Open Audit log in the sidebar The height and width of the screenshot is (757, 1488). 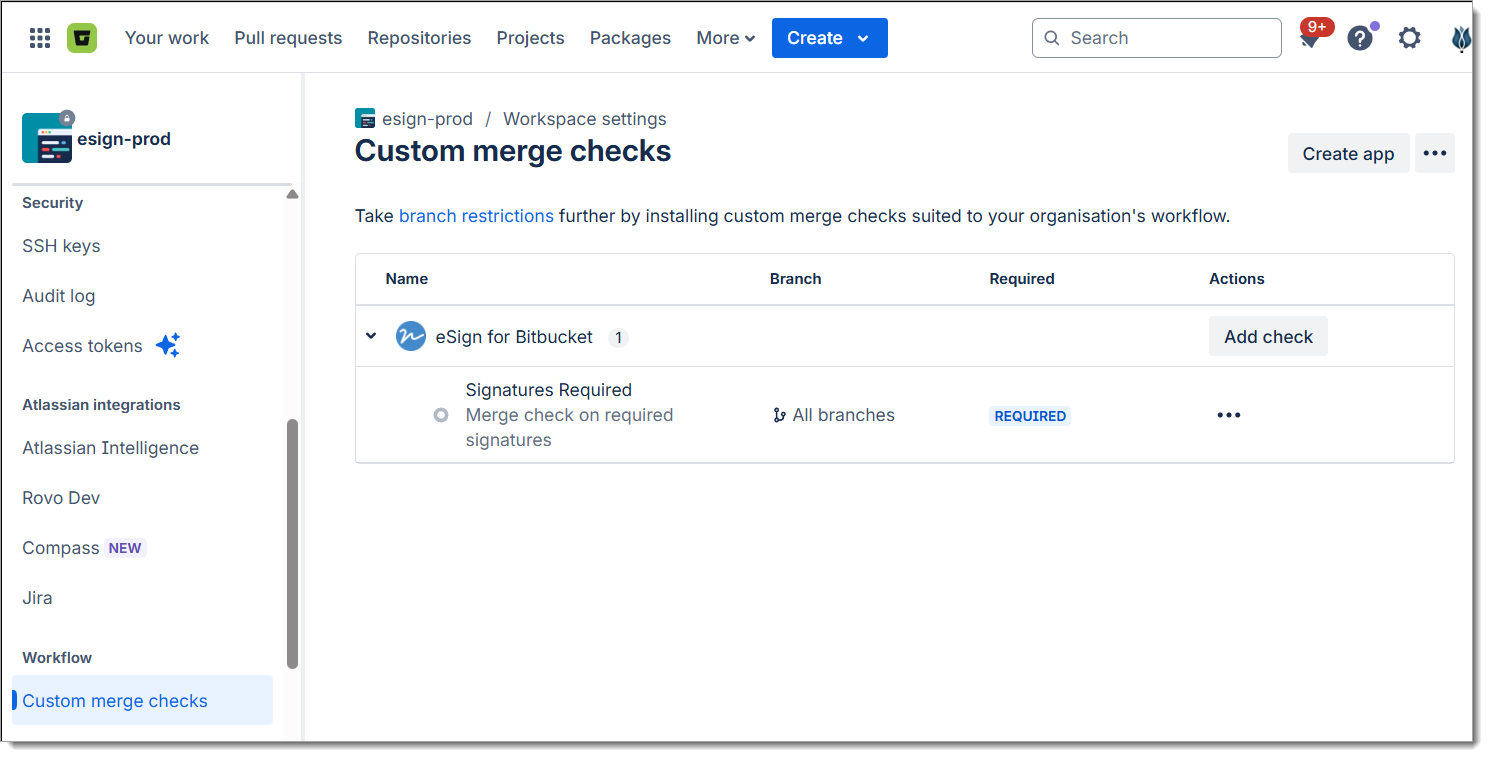coord(59,296)
